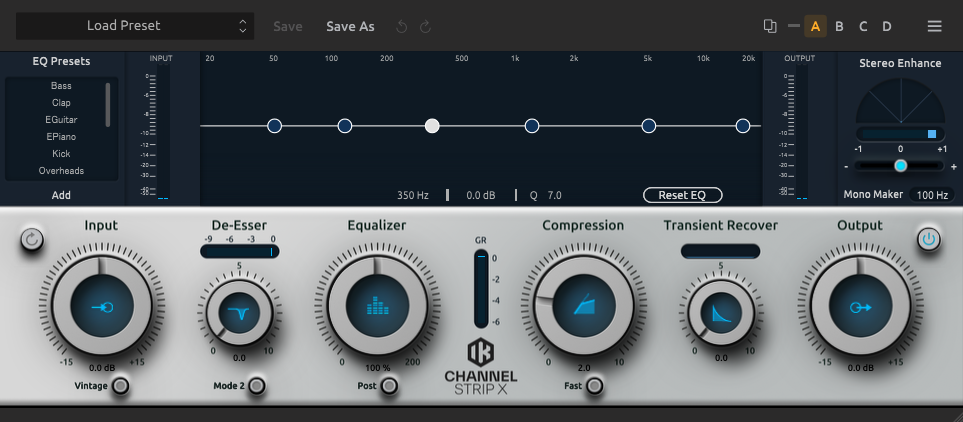Viewport: 963px width, 422px height.
Task: Click the plus sign beside the stereo width slider
Action: 954,166
